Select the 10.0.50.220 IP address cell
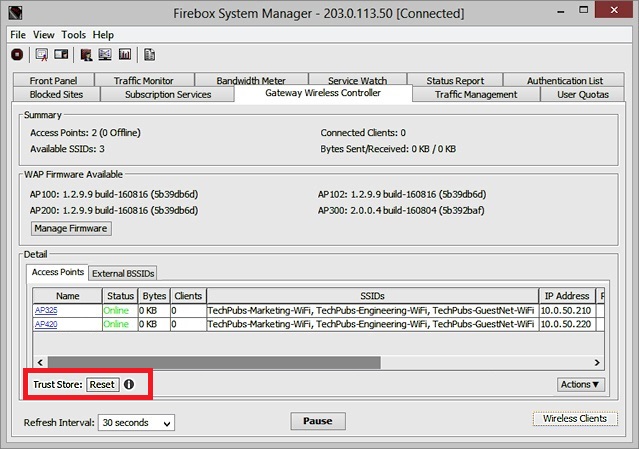This screenshot has height=449, width=639. 567,324
